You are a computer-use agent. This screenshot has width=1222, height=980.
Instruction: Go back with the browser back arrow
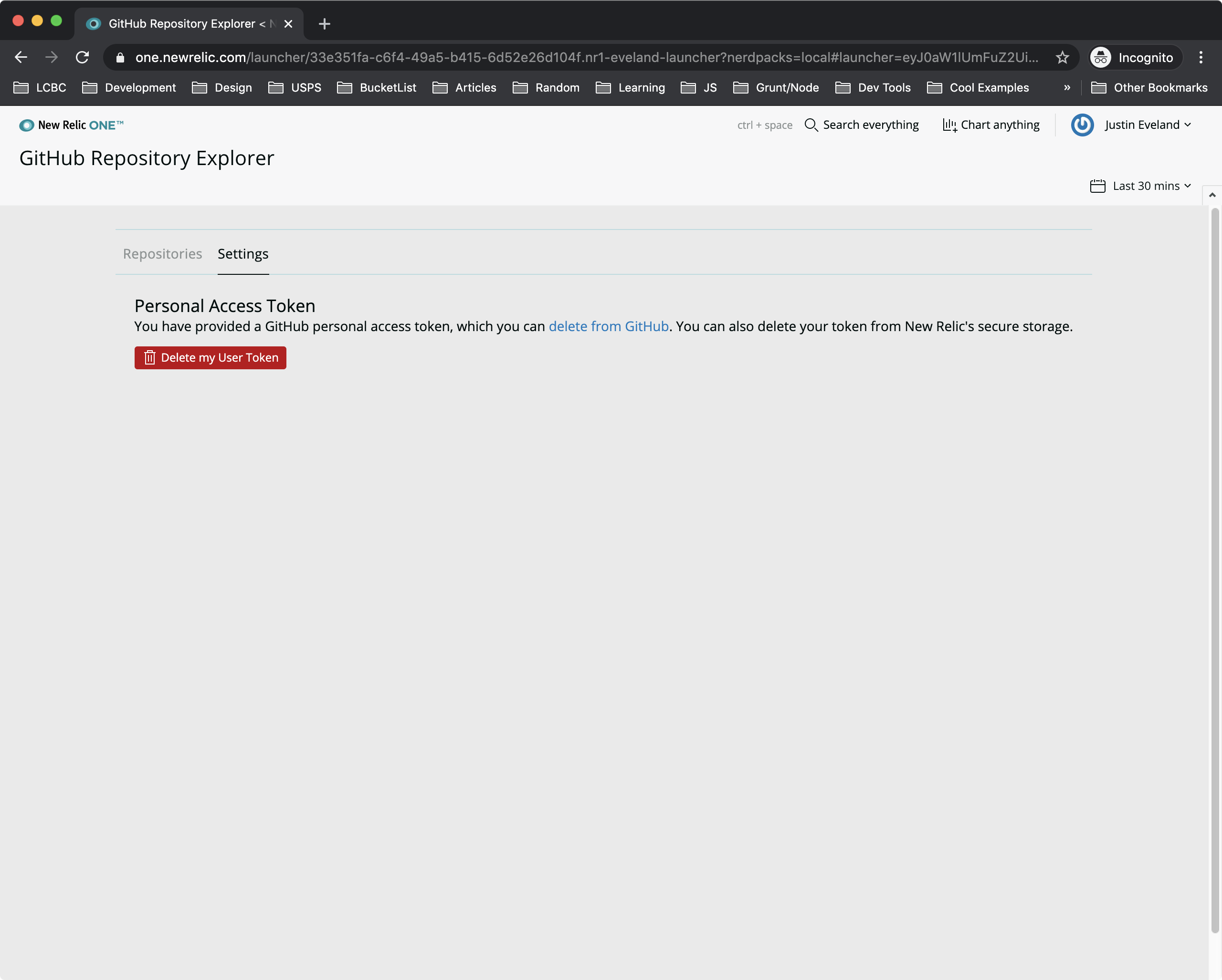point(21,58)
